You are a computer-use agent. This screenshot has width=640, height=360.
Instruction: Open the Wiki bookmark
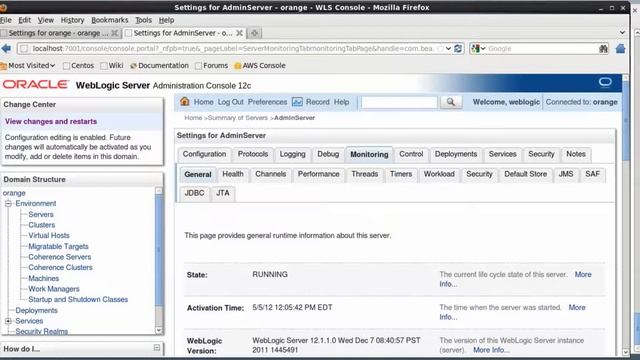(112, 66)
